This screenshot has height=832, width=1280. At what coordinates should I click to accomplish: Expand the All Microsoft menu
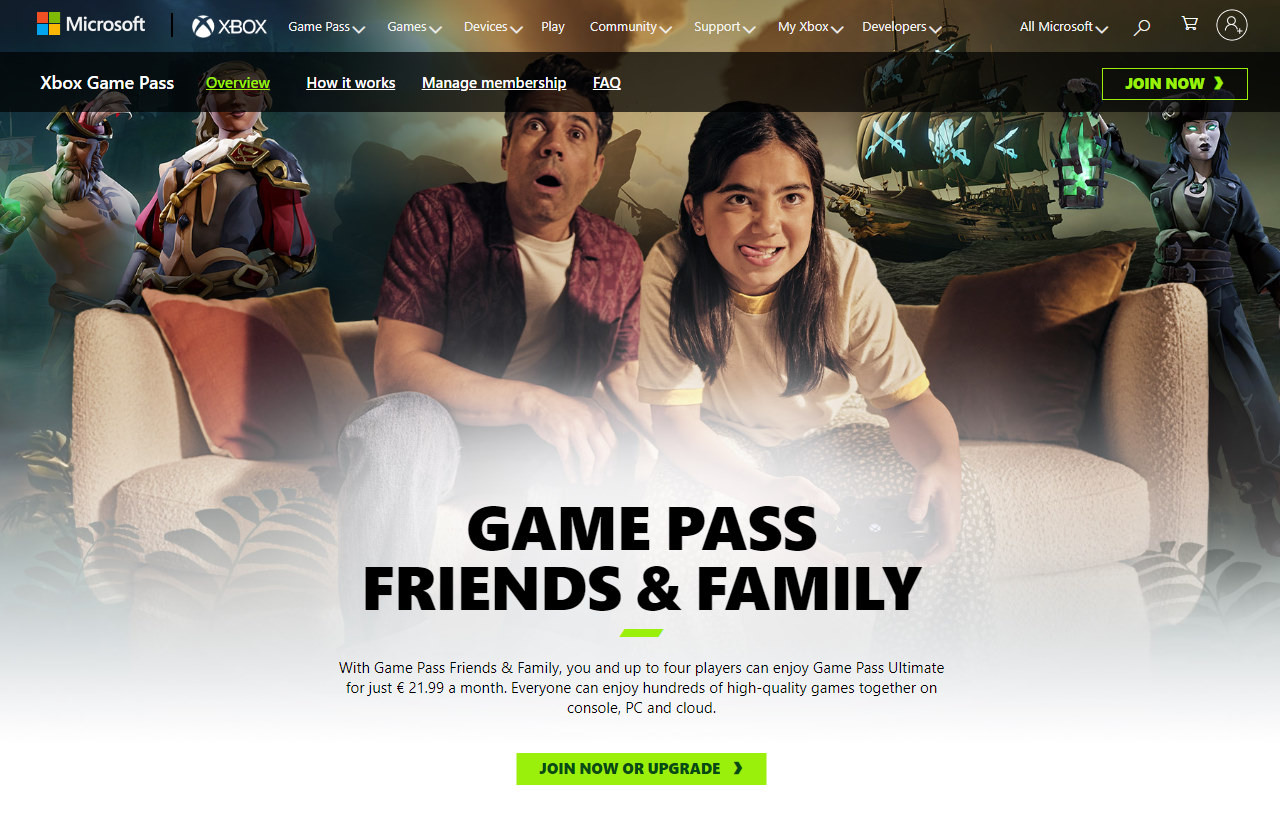(x=1064, y=27)
